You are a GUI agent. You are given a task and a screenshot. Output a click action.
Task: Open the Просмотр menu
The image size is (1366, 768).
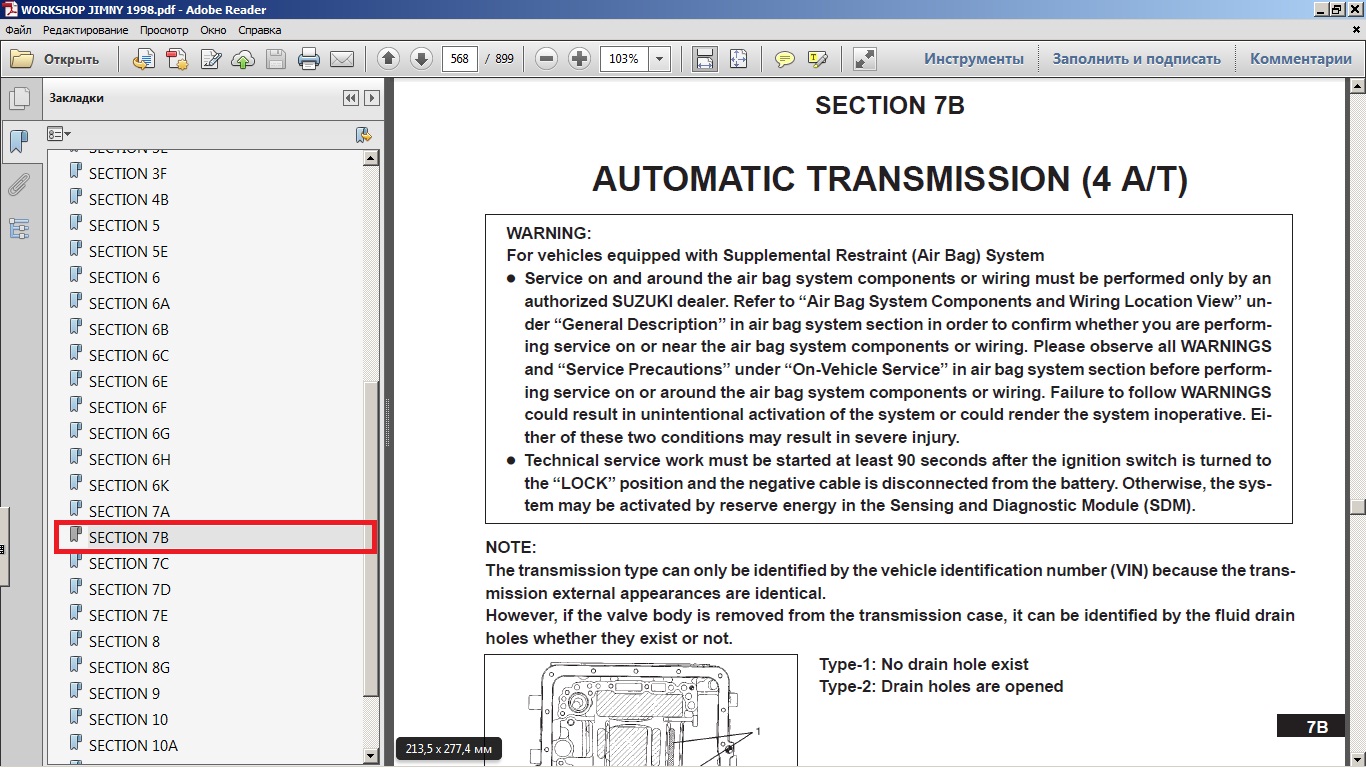point(164,30)
